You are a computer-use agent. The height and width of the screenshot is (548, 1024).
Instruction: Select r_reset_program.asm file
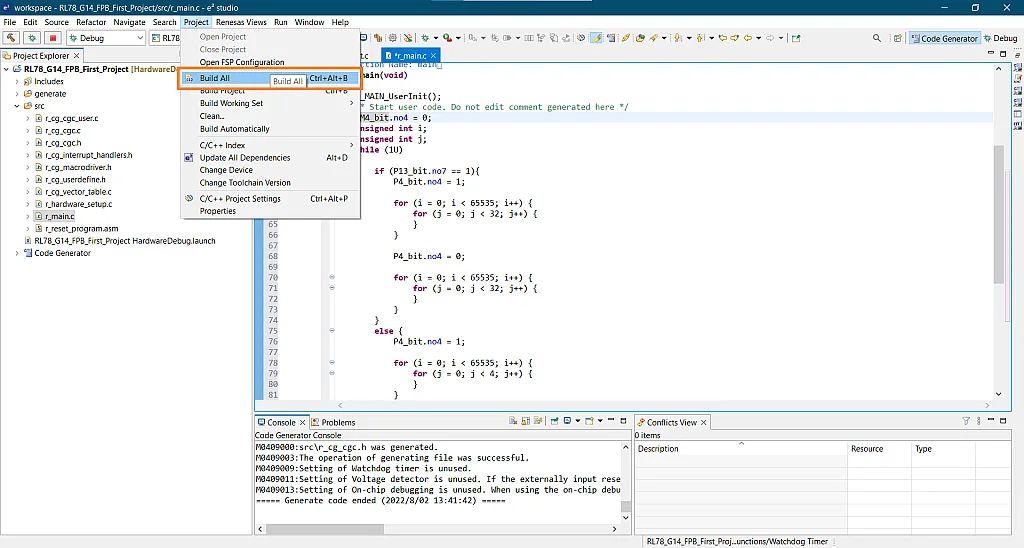tap(82, 229)
